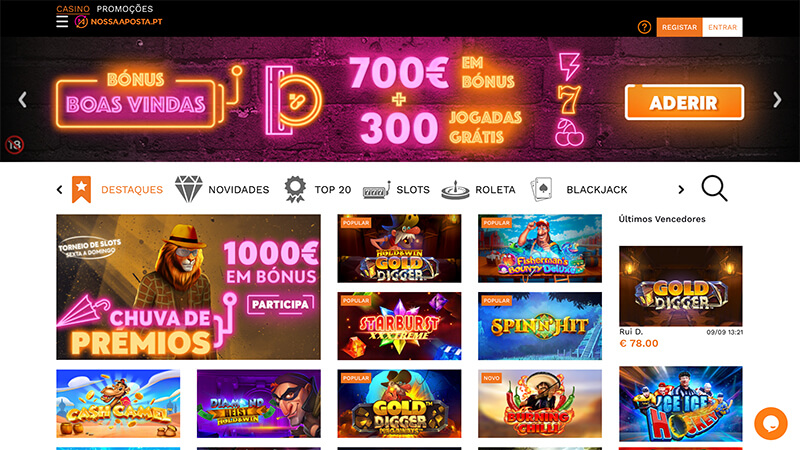Click the Registar button
The image size is (800, 450).
[x=679, y=27]
